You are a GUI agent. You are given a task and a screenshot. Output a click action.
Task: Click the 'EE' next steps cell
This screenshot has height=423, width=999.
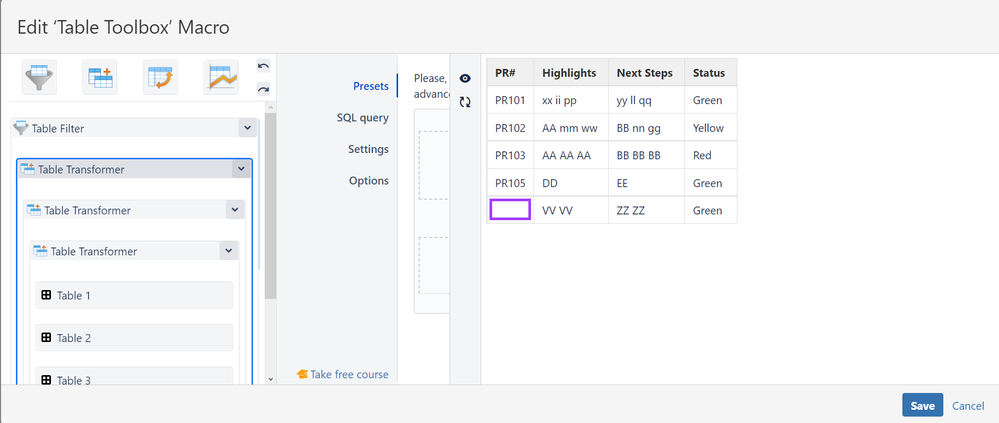click(646, 183)
